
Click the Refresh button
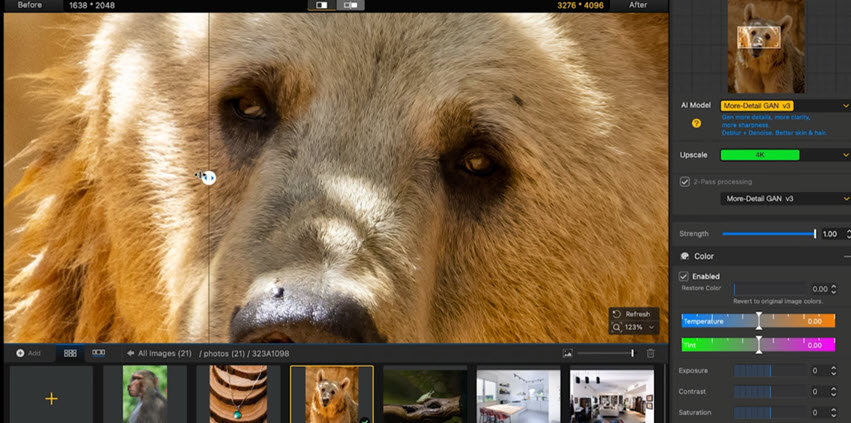[634, 314]
